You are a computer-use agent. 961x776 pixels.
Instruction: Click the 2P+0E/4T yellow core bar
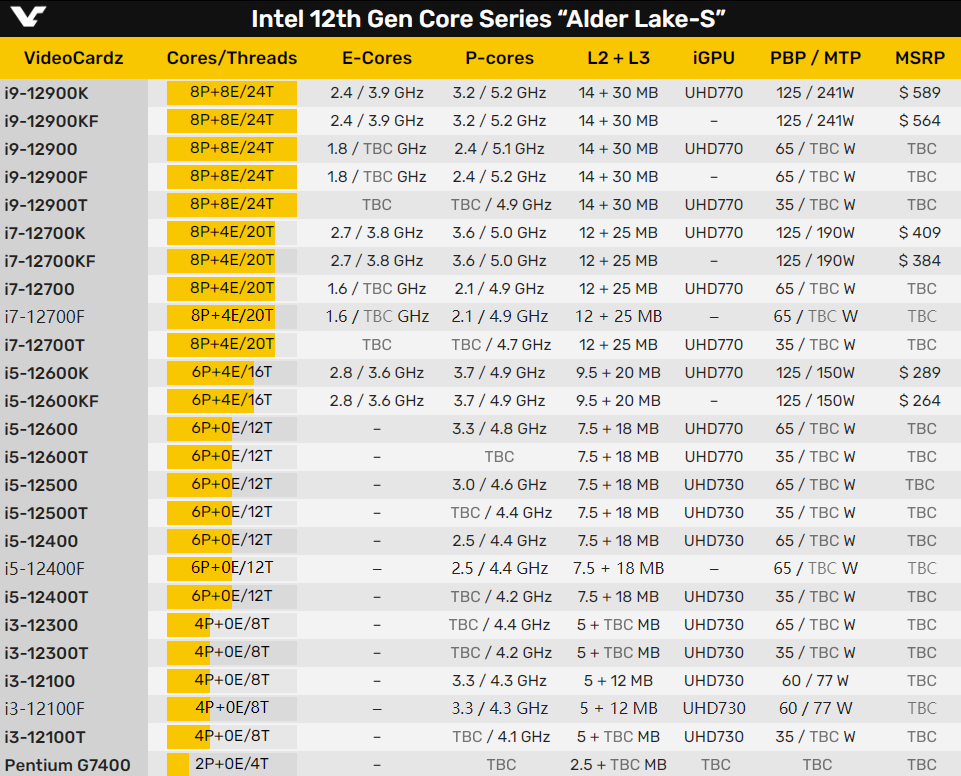(178, 766)
